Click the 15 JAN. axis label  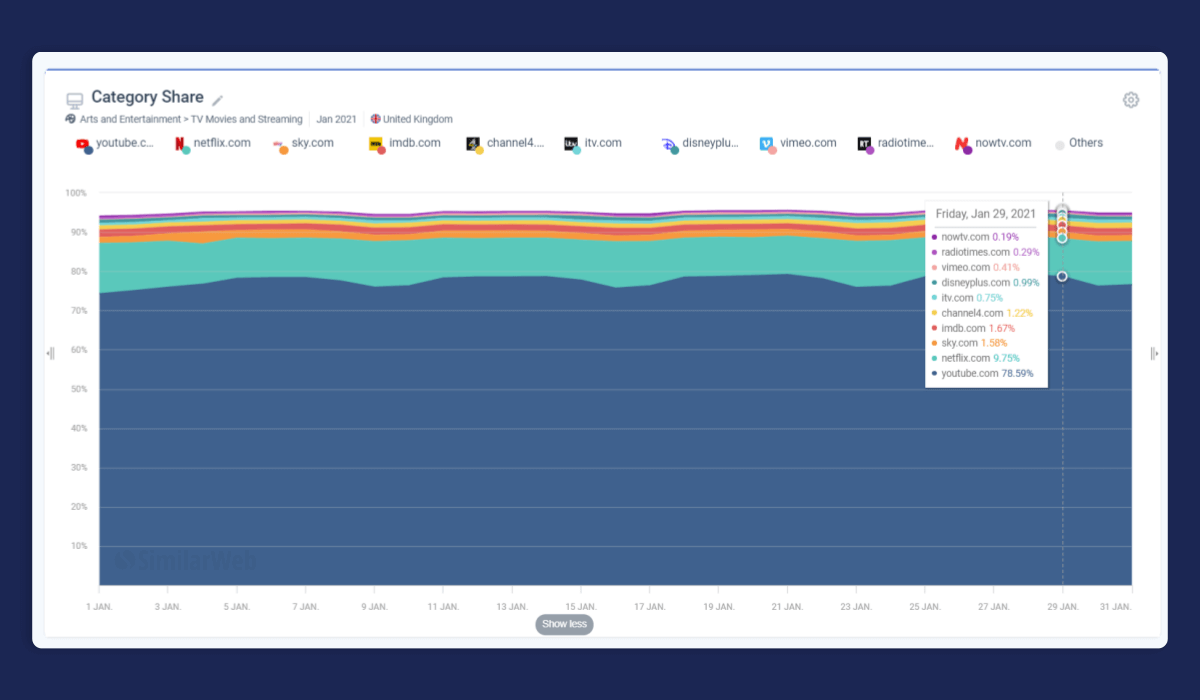point(580,606)
